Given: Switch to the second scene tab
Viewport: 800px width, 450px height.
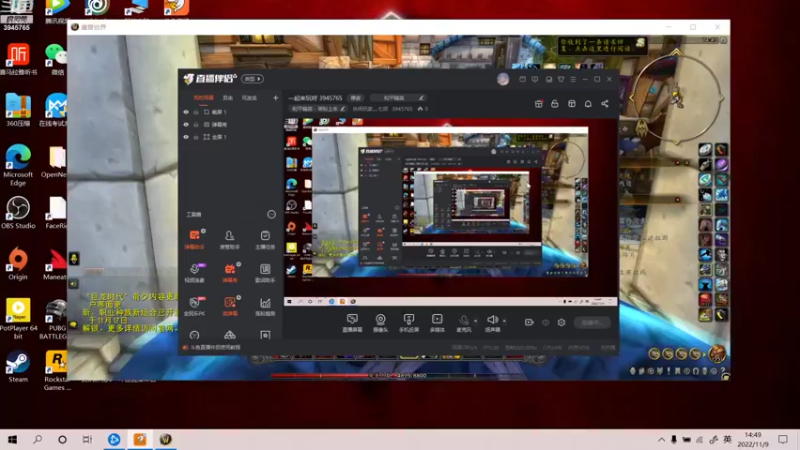Looking at the screenshot, I should coord(228,98).
